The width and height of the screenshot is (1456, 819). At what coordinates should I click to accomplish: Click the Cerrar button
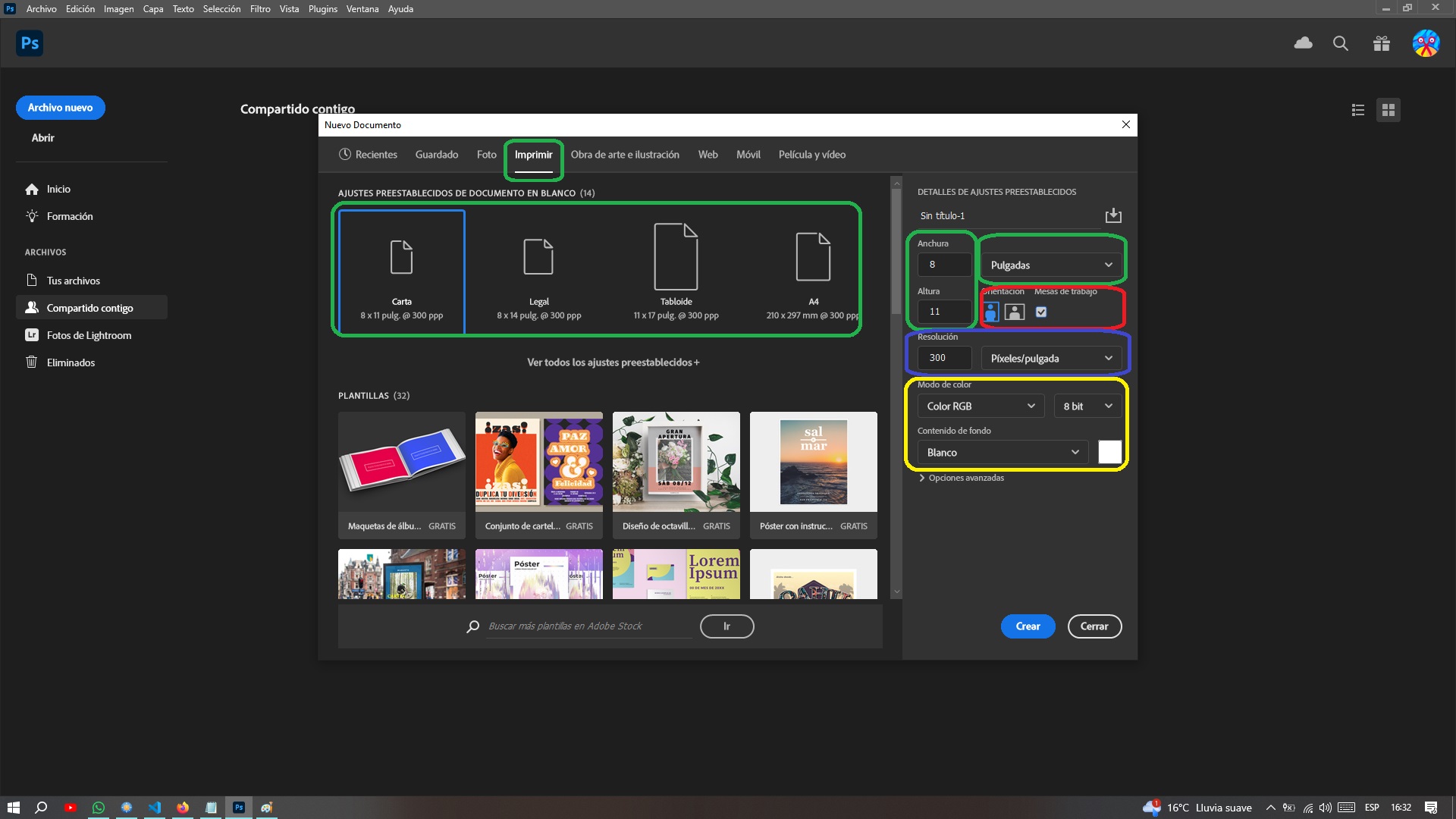(x=1094, y=626)
